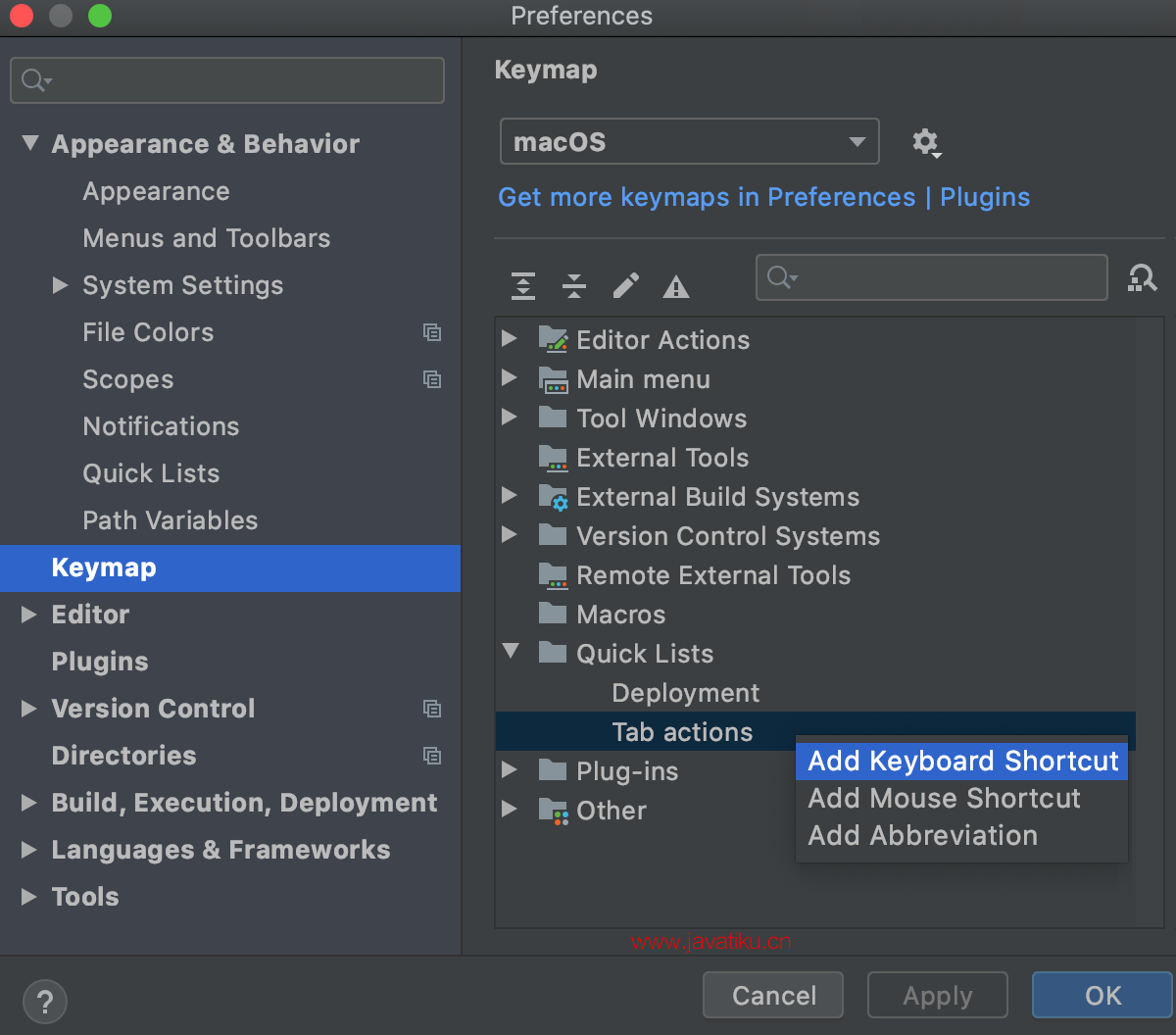Click project-level icon next to Version Control
This screenshot has height=1035, width=1176.
[432, 709]
